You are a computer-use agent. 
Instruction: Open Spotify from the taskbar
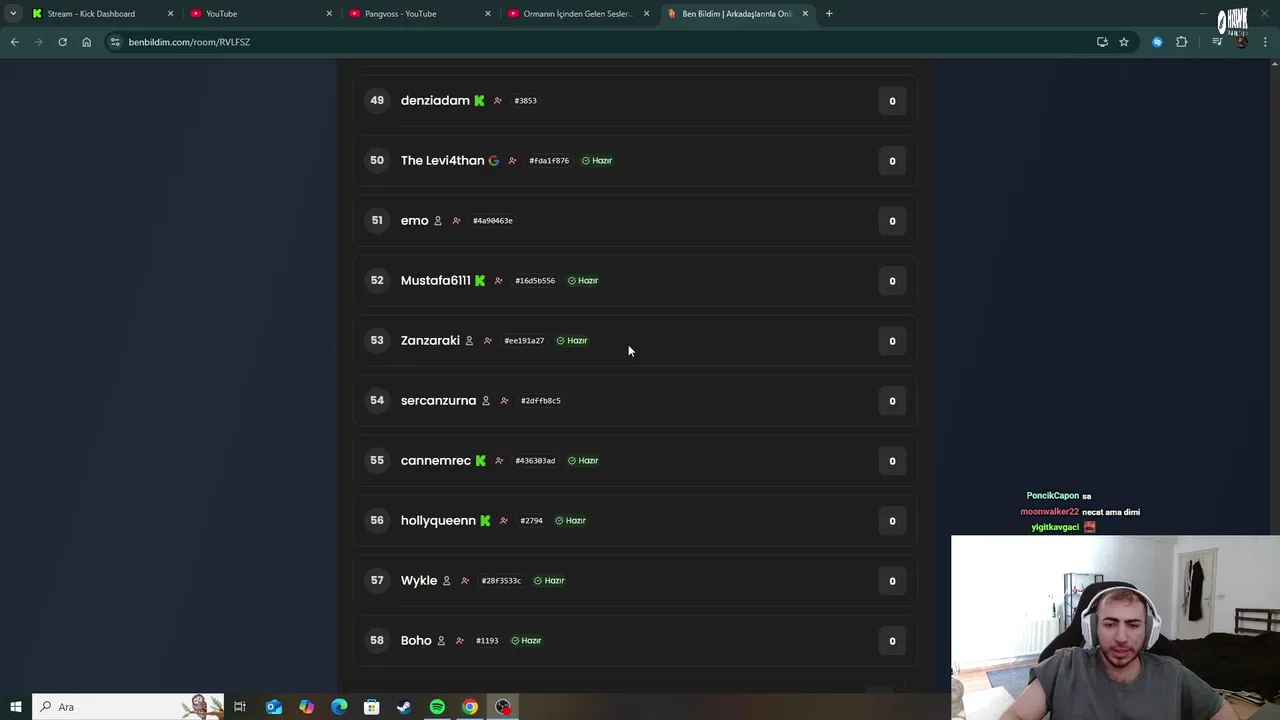pos(437,707)
